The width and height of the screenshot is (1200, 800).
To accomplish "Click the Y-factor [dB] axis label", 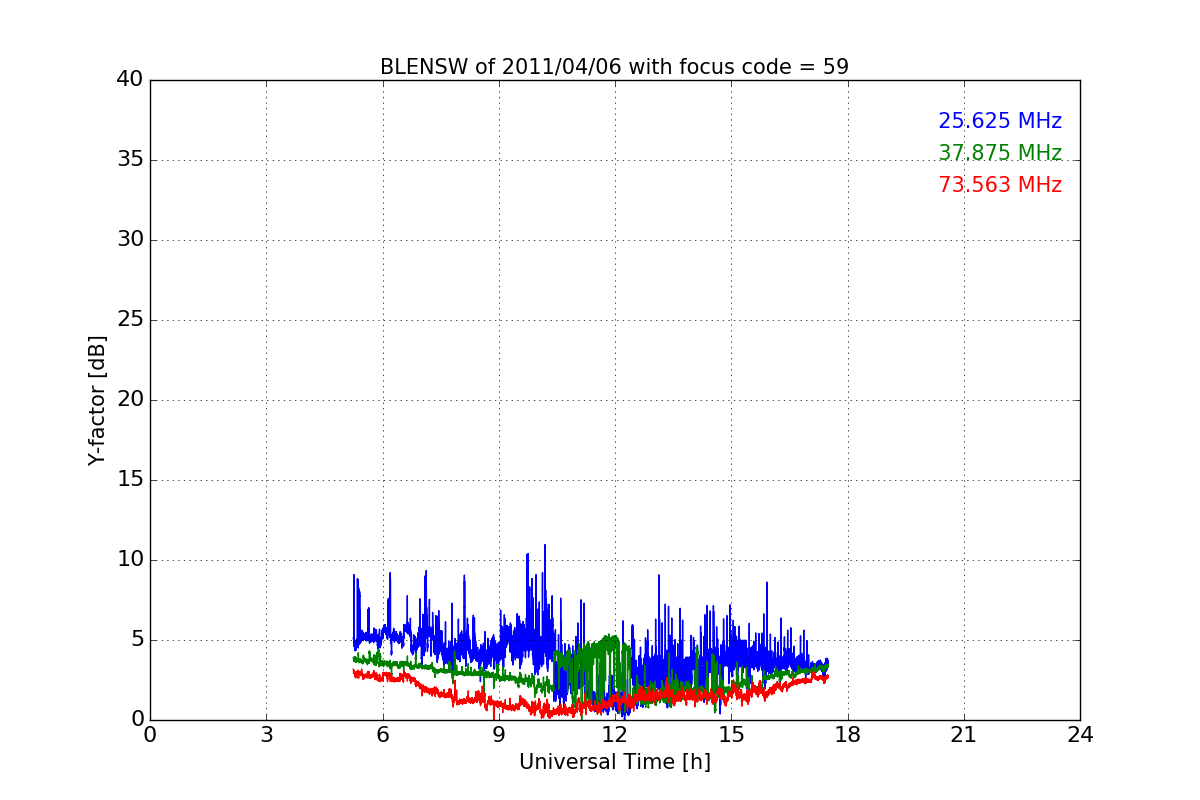I will (x=97, y=400).
